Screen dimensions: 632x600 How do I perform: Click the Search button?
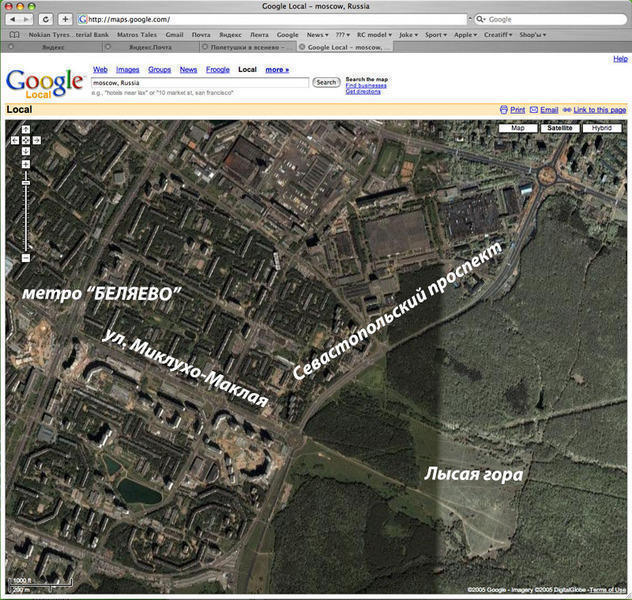point(327,83)
